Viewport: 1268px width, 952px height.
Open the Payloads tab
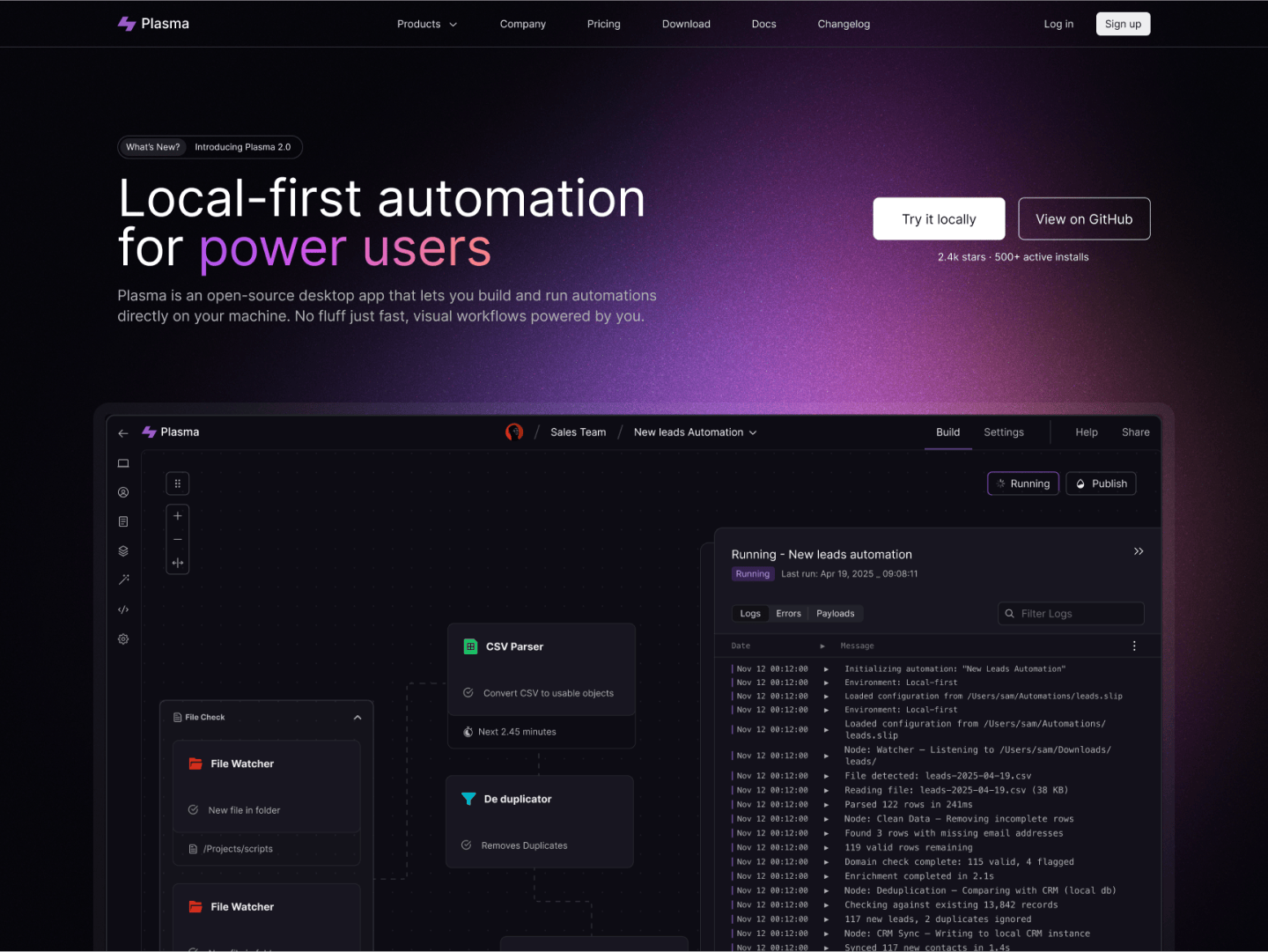click(x=835, y=613)
